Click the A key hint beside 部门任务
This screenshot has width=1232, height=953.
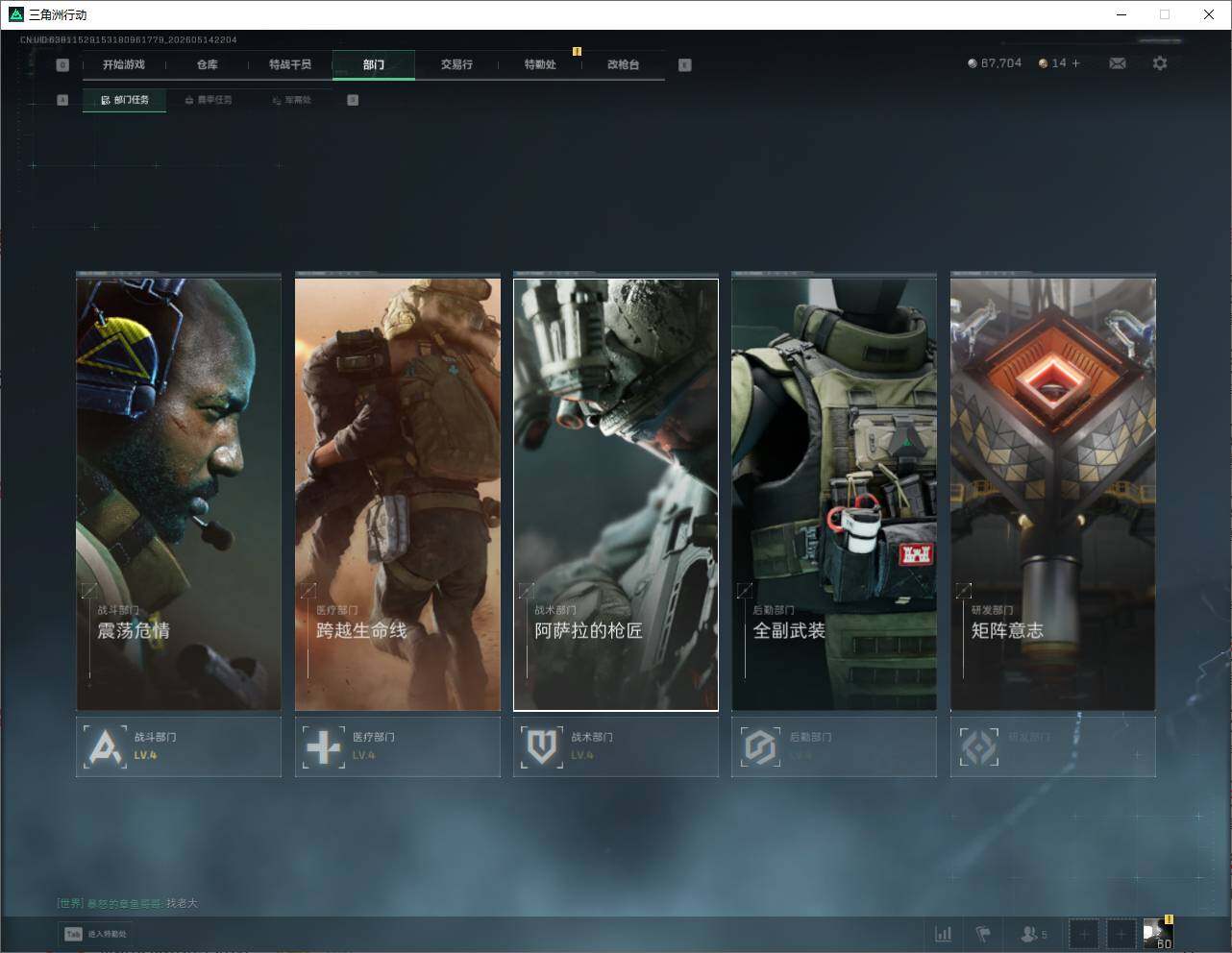tap(62, 100)
